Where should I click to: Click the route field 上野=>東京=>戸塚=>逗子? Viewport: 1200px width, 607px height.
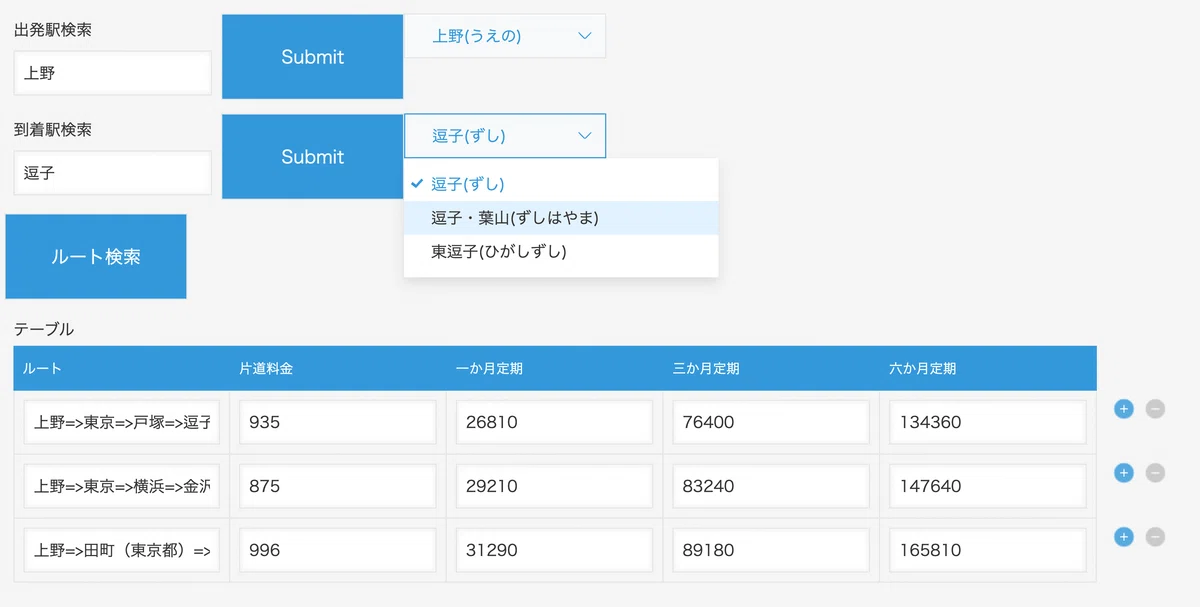coord(122,422)
